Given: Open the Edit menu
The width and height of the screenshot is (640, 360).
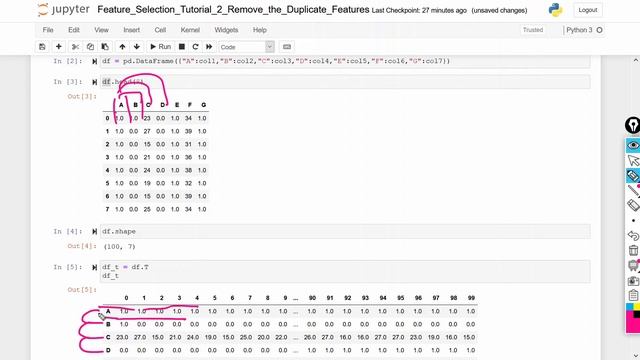Looking at the screenshot, I should (x=74, y=30).
